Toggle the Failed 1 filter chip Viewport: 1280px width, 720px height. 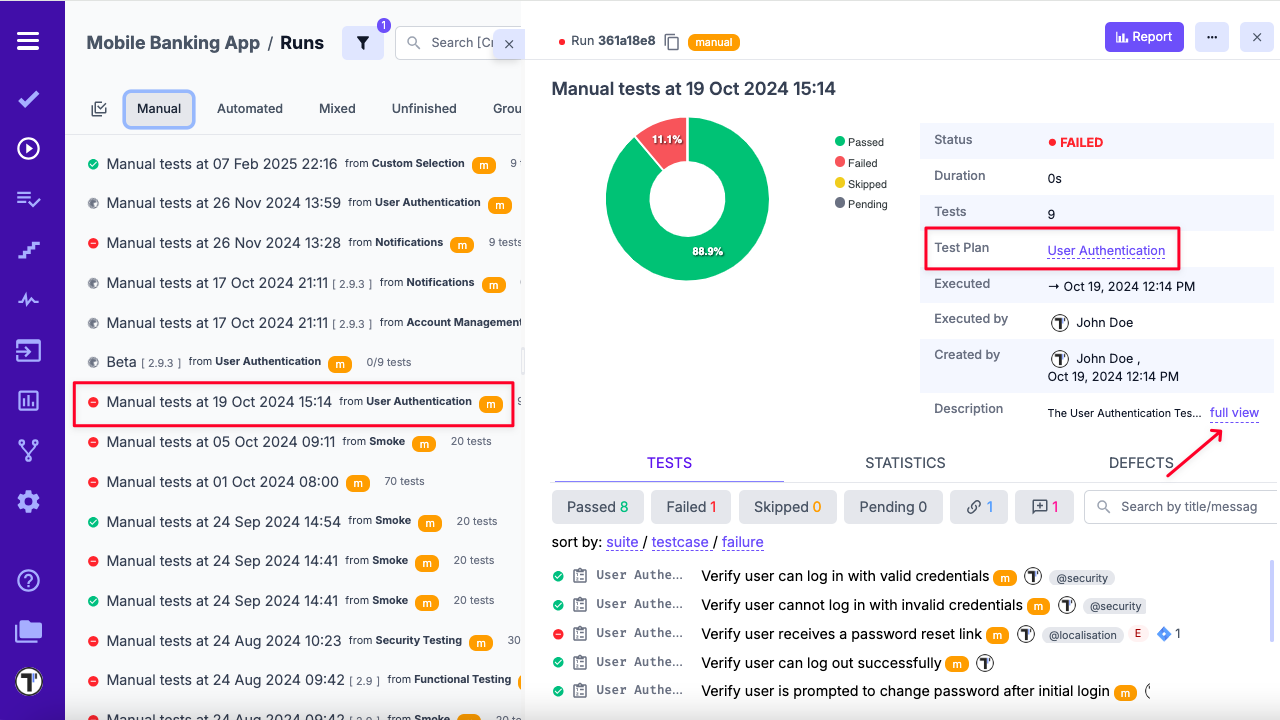(x=690, y=507)
